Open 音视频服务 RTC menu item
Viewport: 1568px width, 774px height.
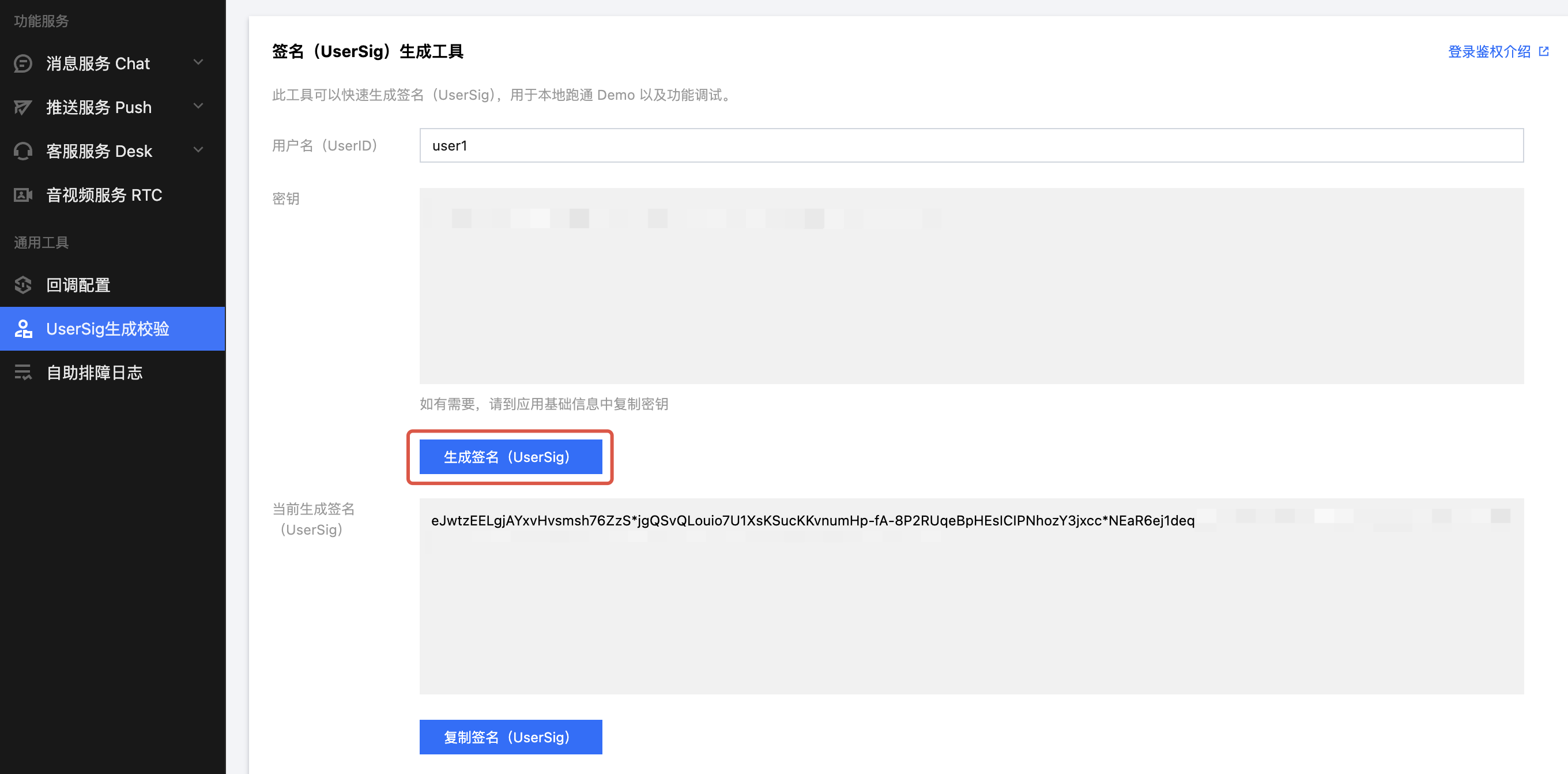click(x=104, y=195)
